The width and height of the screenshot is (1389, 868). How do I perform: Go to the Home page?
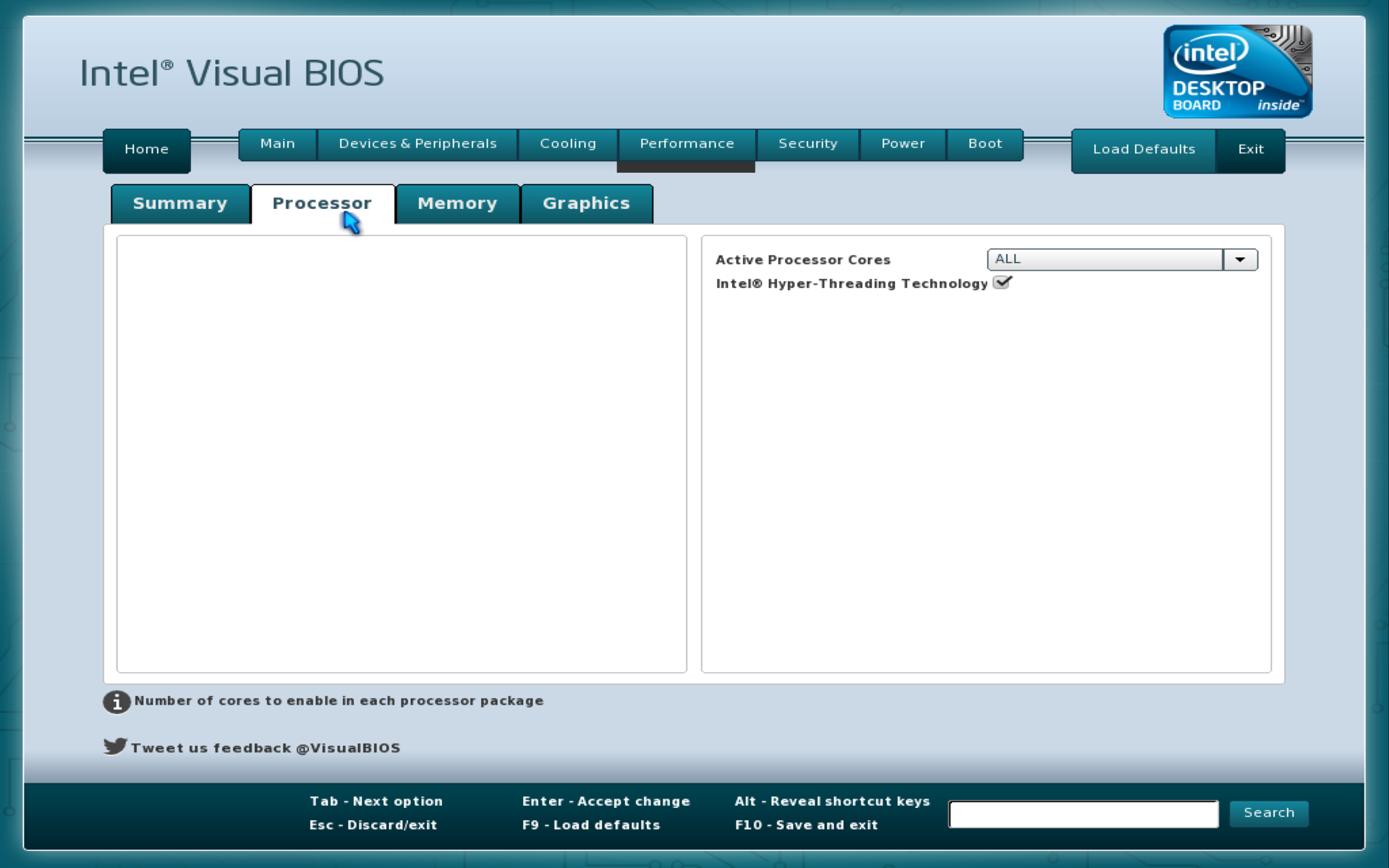[147, 150]
